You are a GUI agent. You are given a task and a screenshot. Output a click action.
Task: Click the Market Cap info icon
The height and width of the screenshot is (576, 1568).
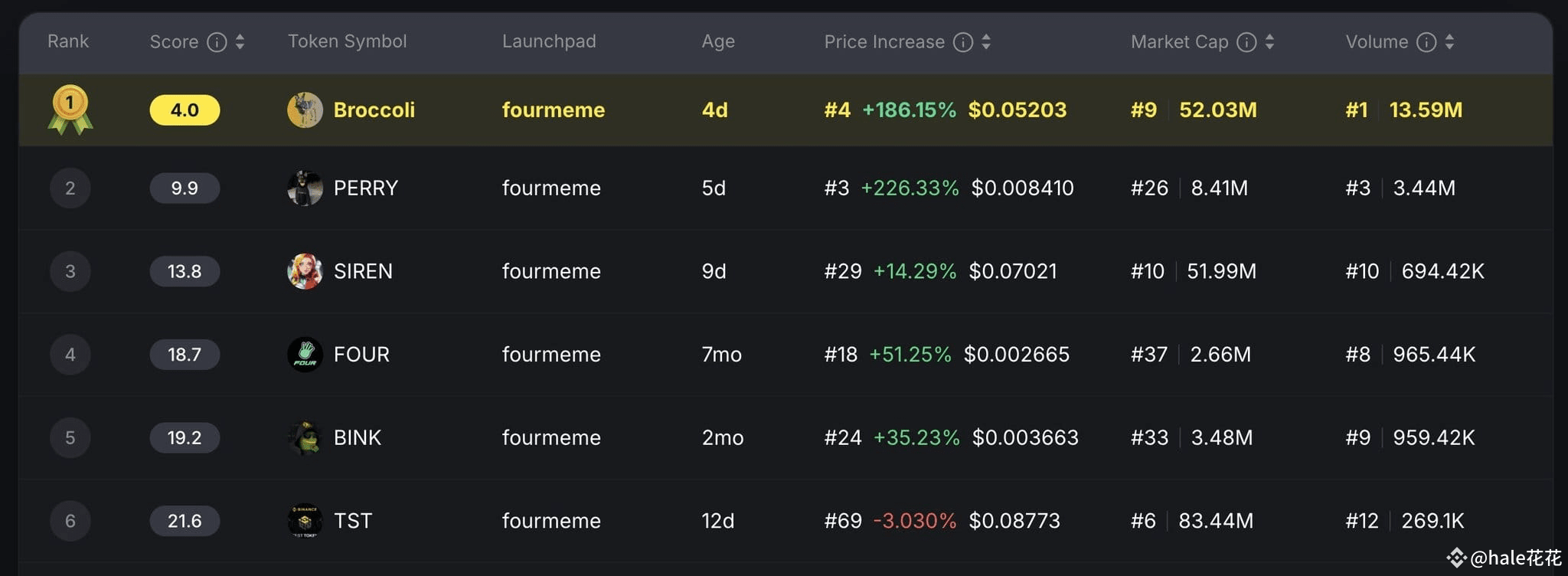[1246, 42]
